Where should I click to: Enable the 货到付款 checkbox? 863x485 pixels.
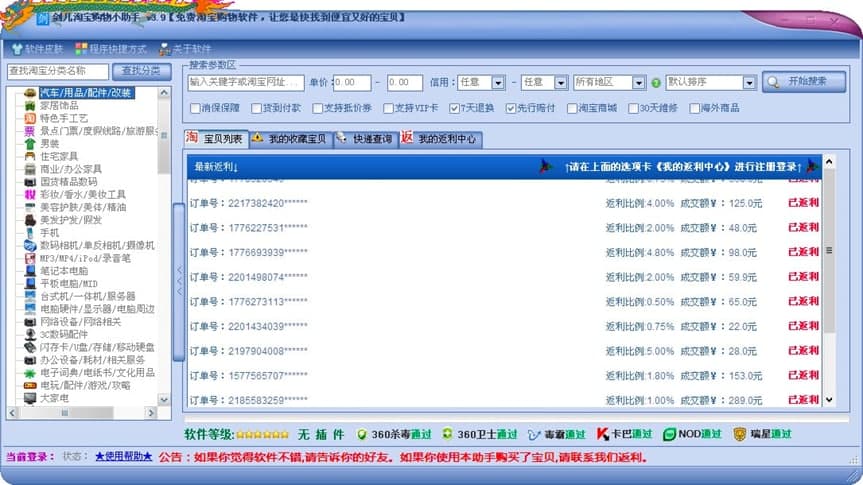[256, 108]
